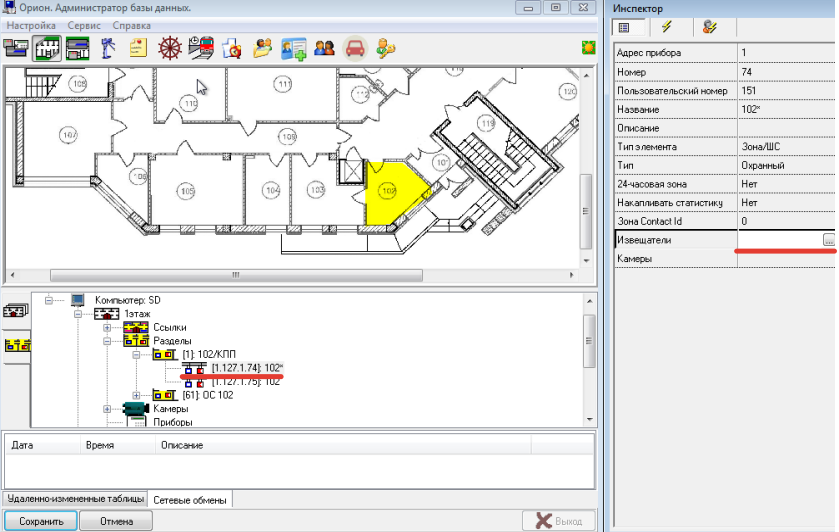Click the ellipsis button in Извещатели row

[x=828, y=240]
